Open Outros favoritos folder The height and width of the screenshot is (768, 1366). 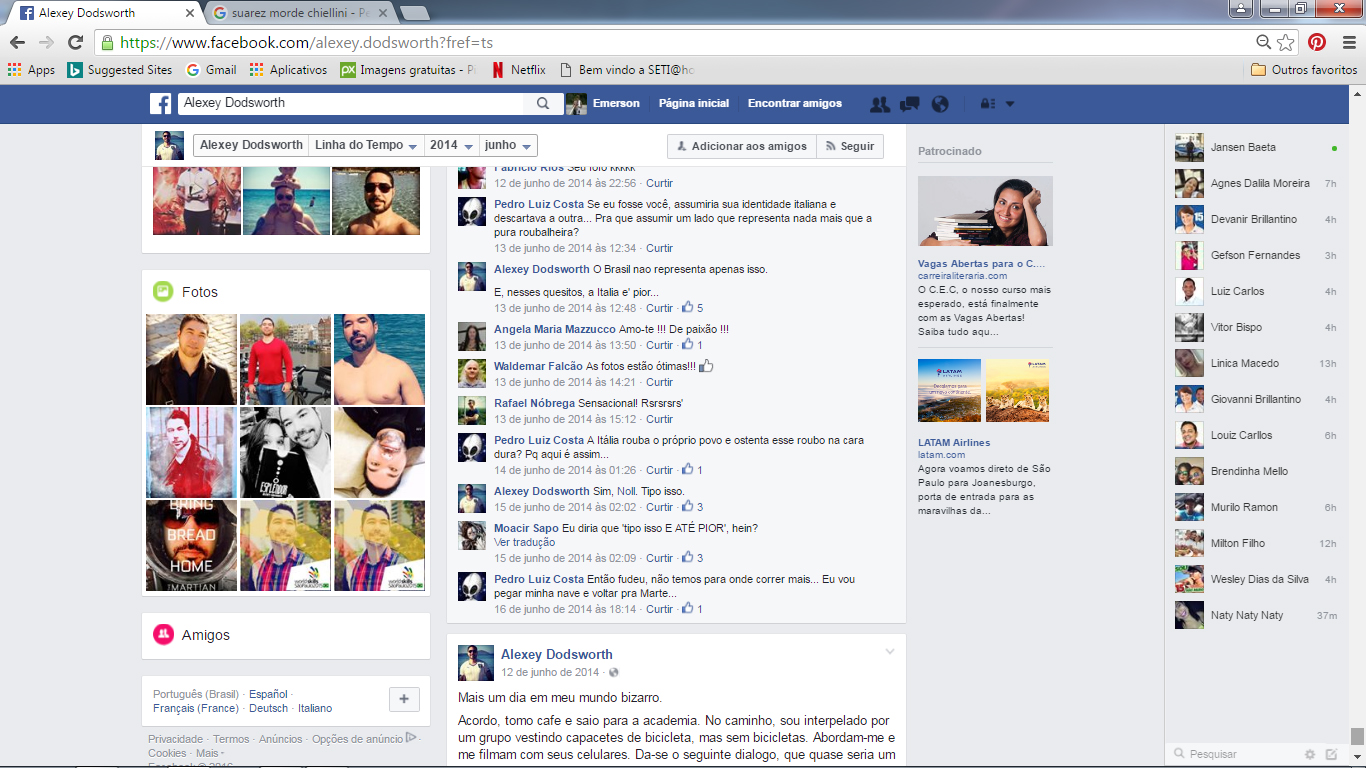click(1304, 70)
